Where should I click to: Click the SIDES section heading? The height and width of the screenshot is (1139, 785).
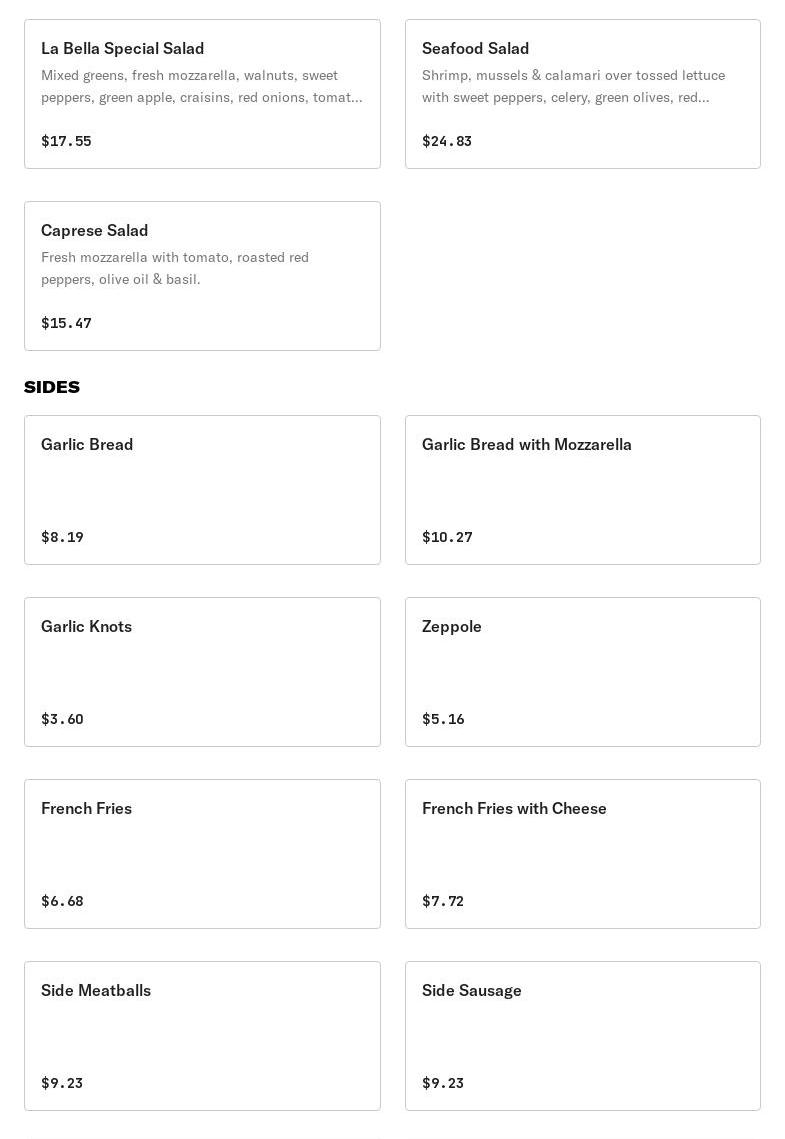52,387
